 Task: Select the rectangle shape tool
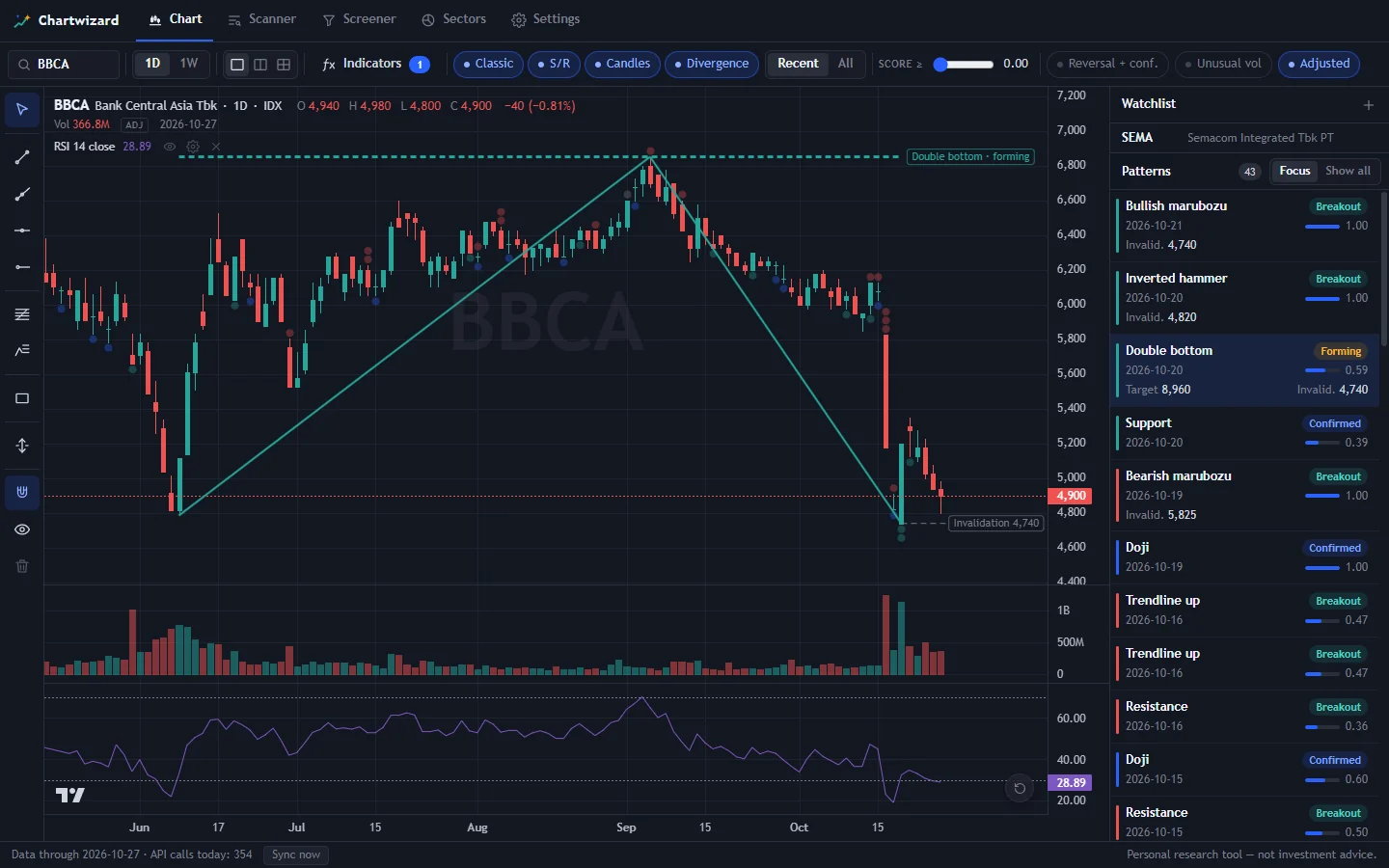[22, 398]
